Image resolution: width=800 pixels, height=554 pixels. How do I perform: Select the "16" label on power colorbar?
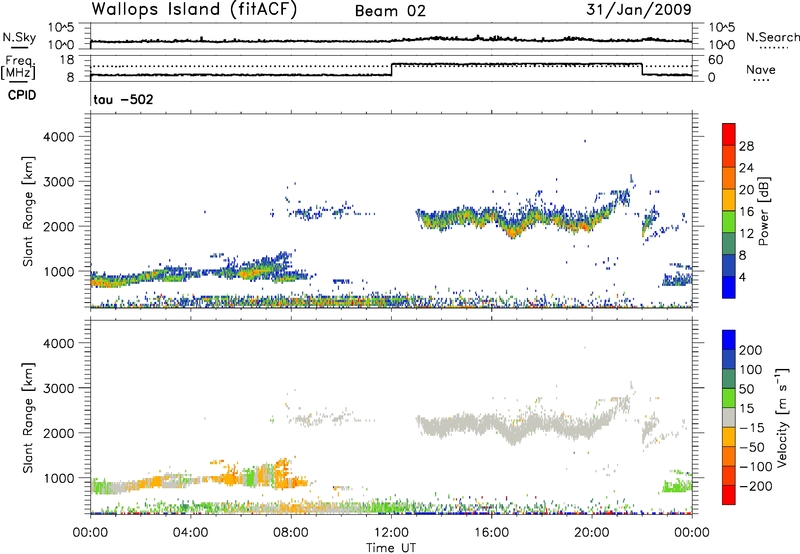746,212
